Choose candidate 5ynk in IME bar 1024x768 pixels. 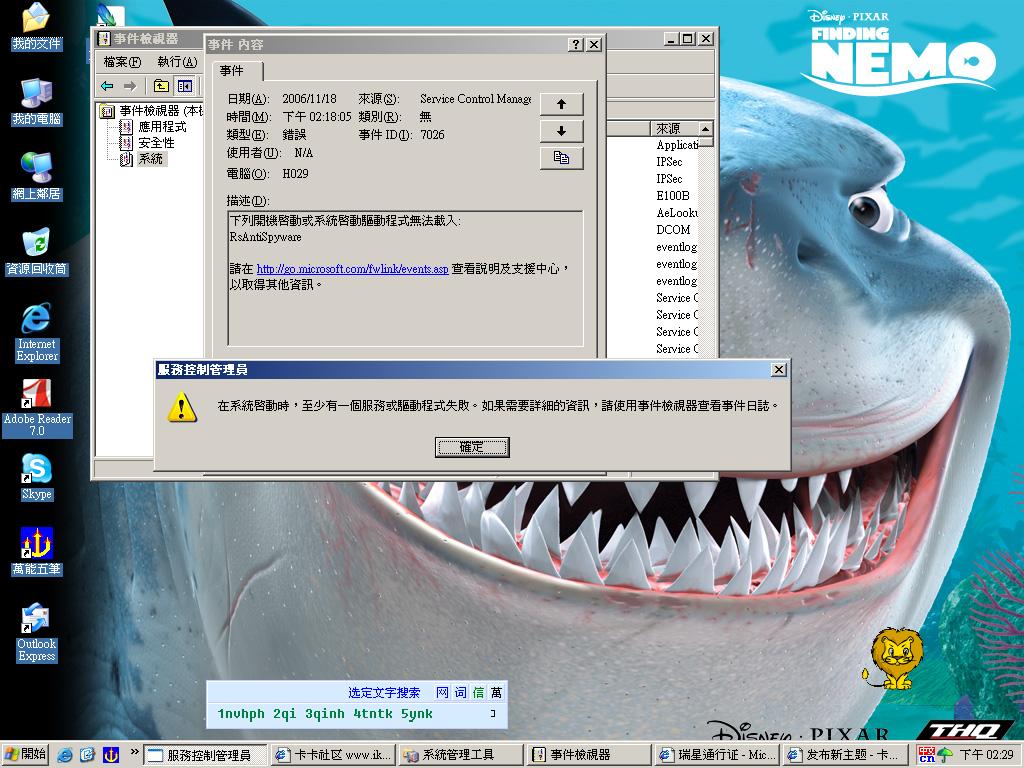[x=417, y=714]
